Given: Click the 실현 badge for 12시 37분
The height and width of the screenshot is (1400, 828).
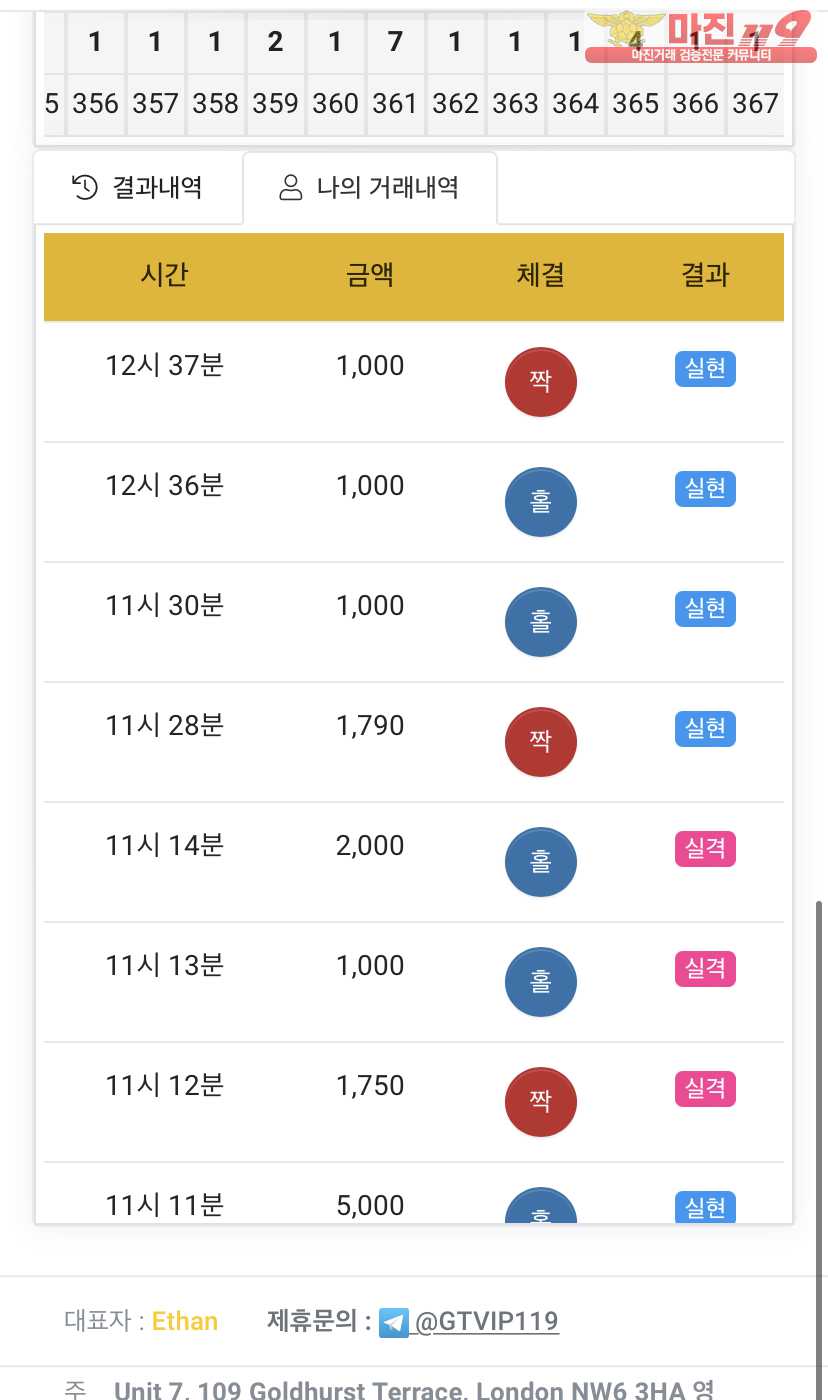Looking at the screenshot, I should (705, 369).
